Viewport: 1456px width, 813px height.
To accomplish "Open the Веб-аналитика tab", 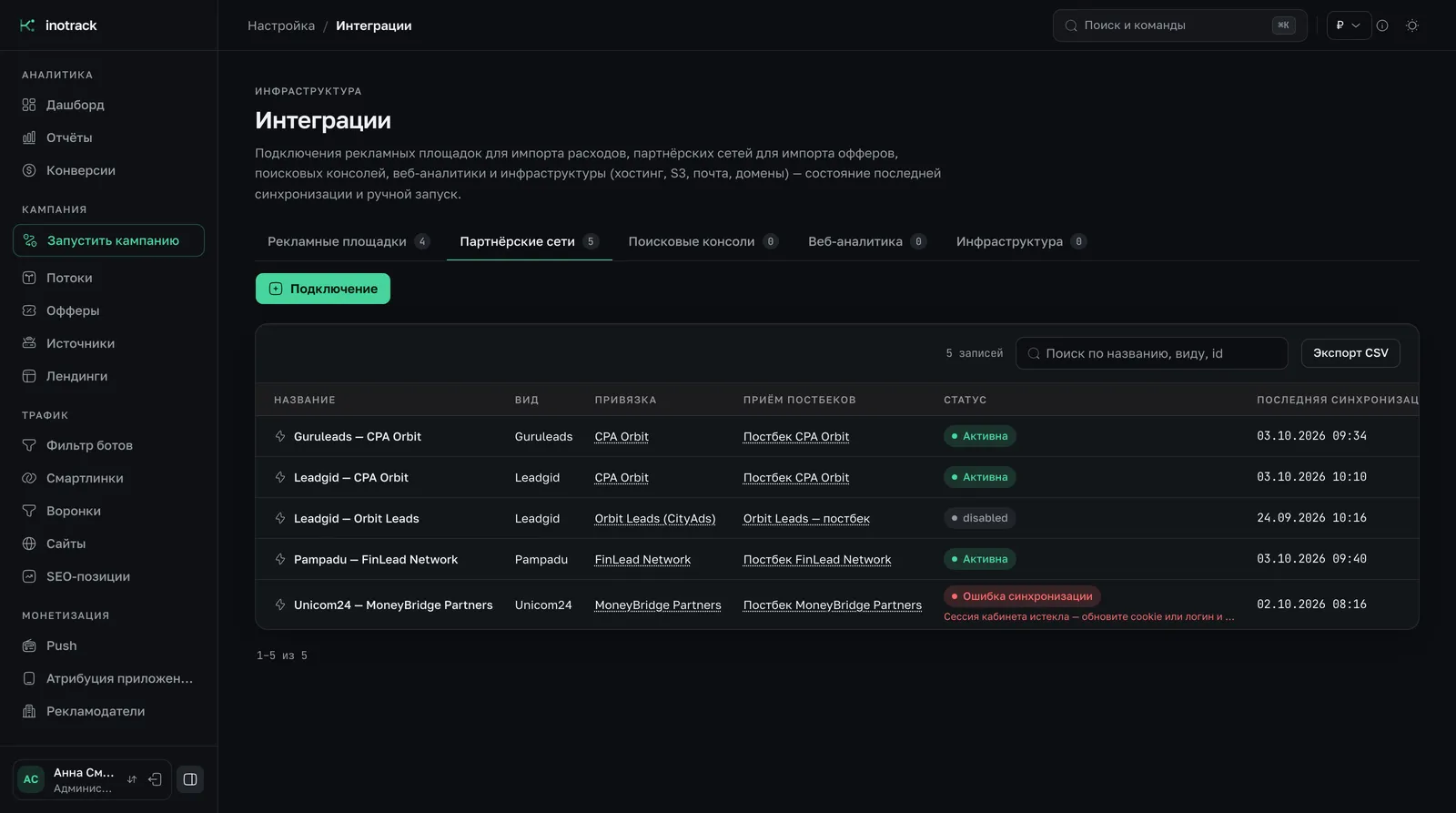I will pyautogui.click(x=866, y=241).
